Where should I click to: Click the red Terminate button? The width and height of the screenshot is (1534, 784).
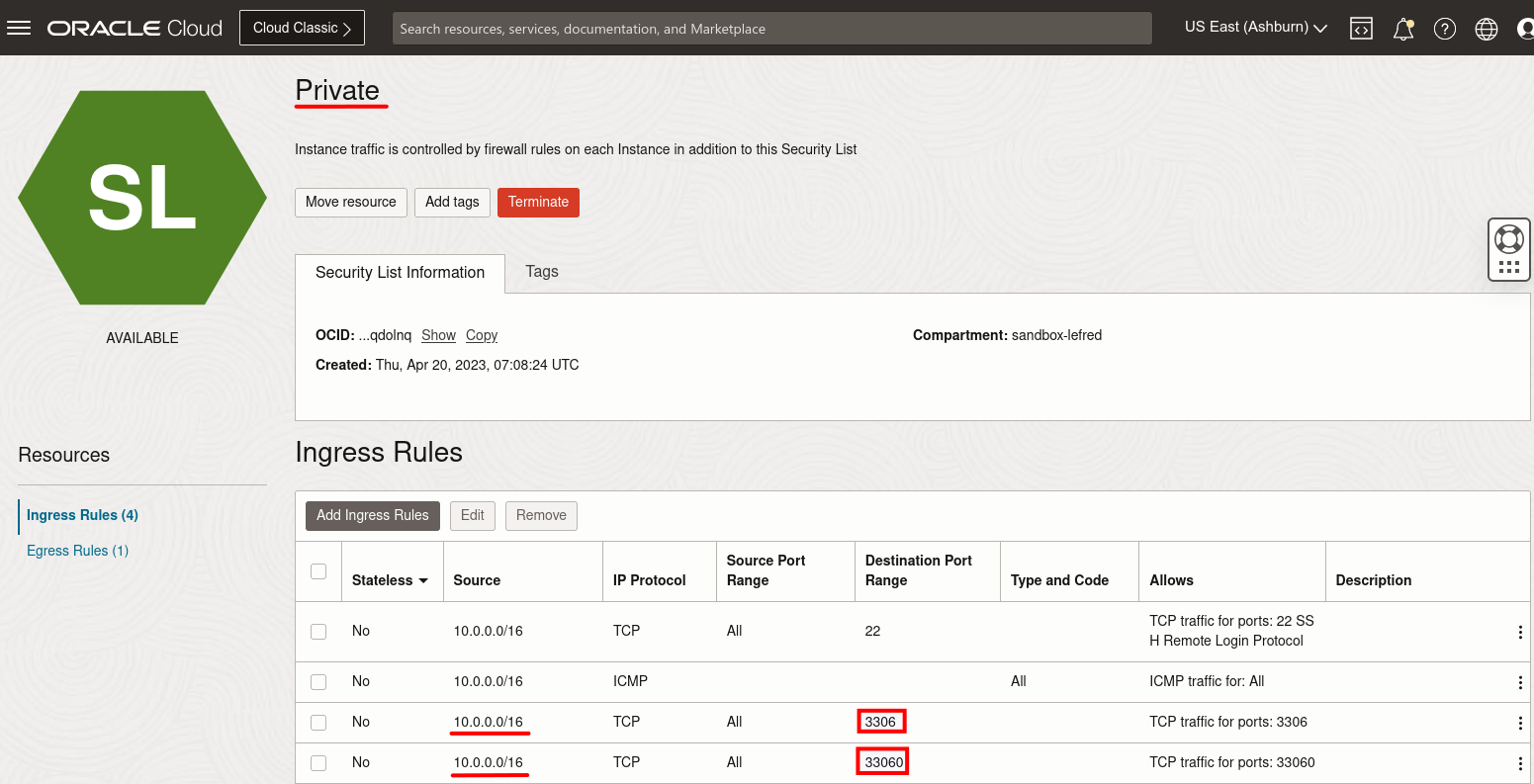(538, 202)
